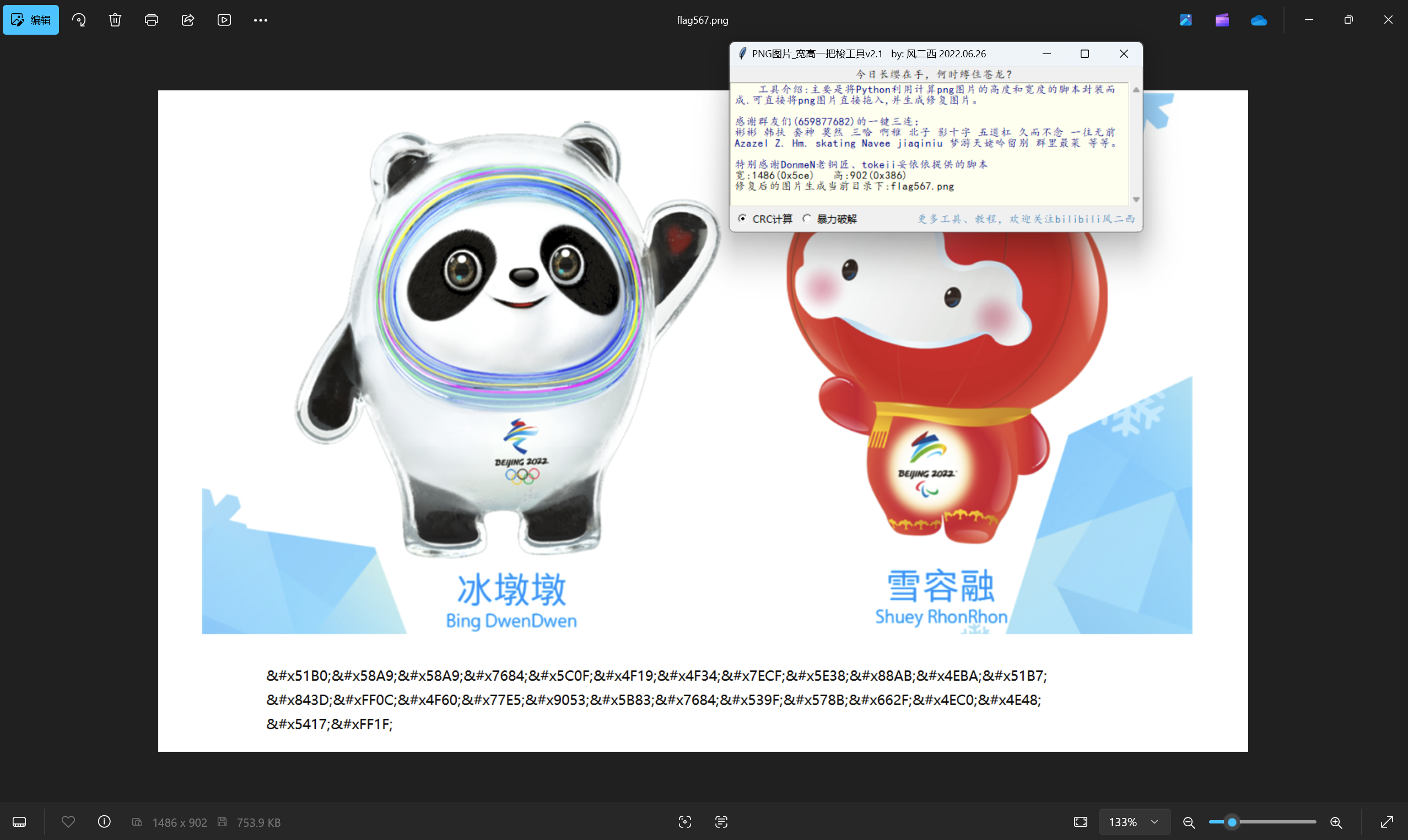Show file info with info icon
The height and width of the screenshot is (840, 1408).
104,821
